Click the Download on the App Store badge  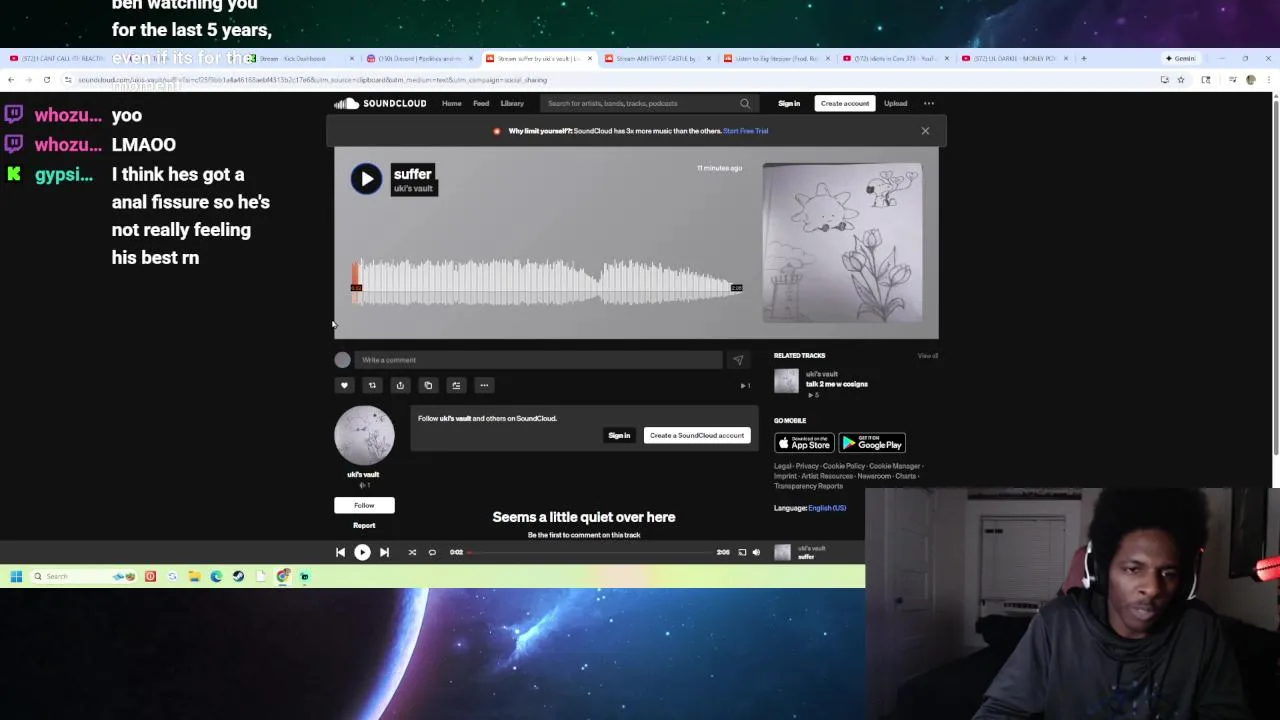click(804, 443)
